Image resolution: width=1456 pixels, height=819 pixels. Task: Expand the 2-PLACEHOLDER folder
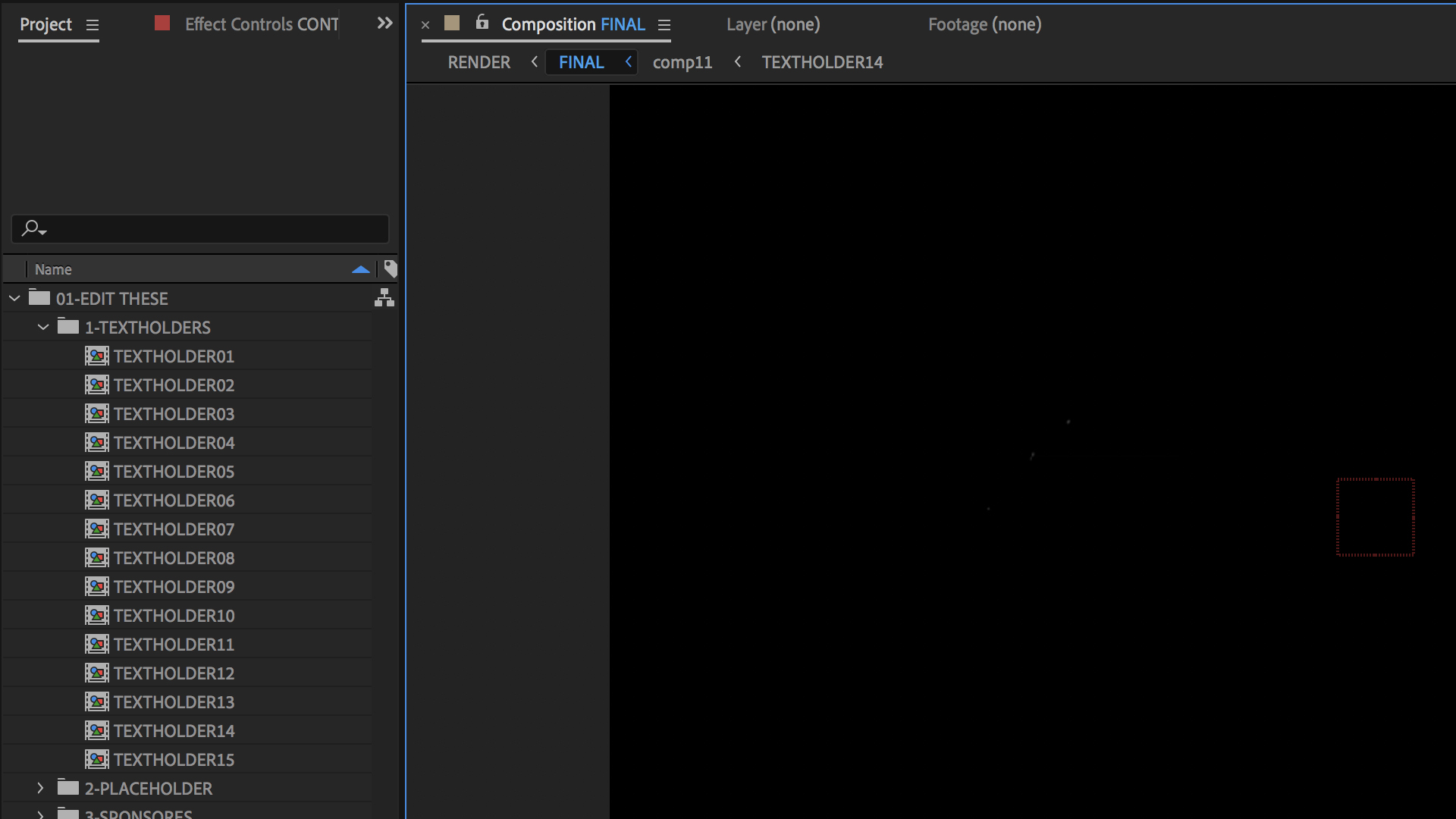41,789
